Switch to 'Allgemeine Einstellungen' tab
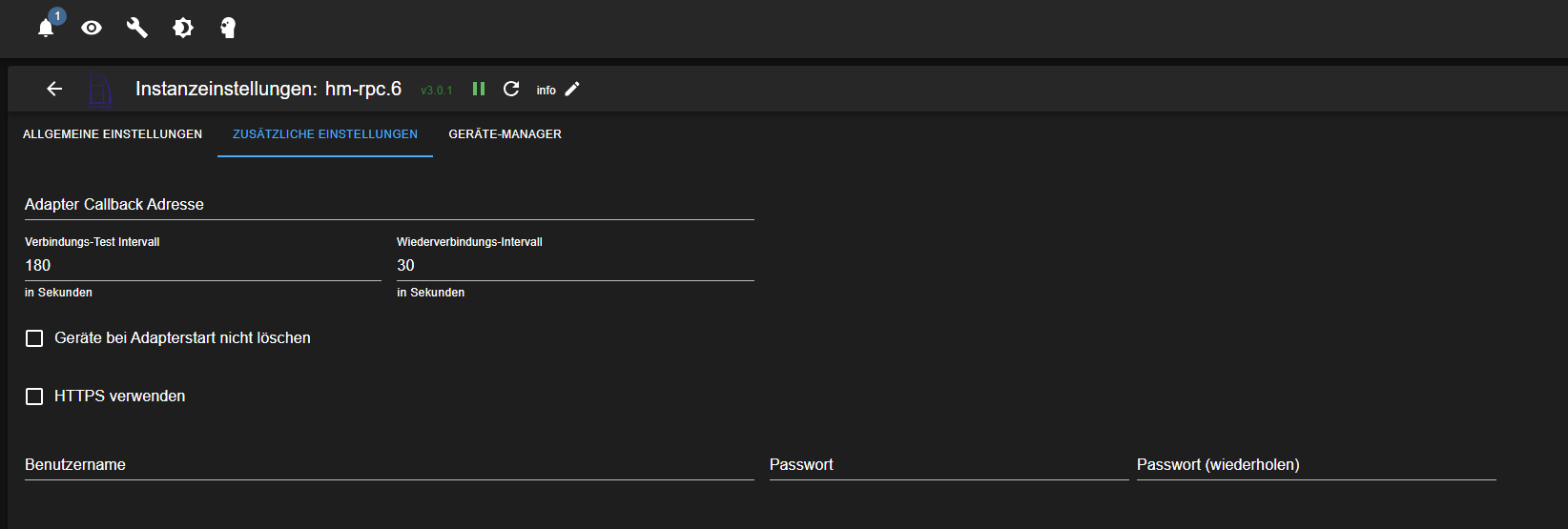 click(x=113, y=134)
